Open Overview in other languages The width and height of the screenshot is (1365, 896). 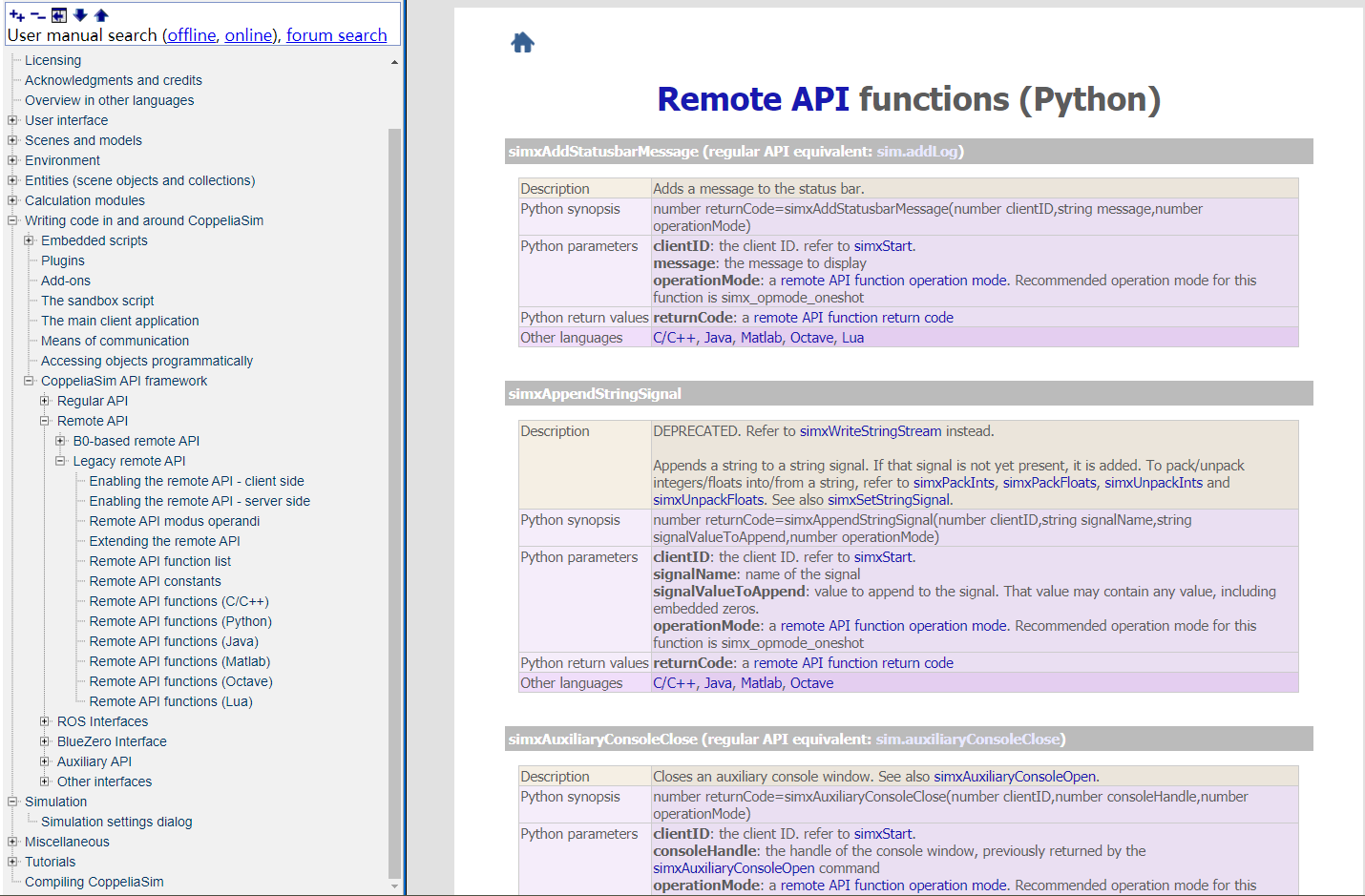click(109, 100)
